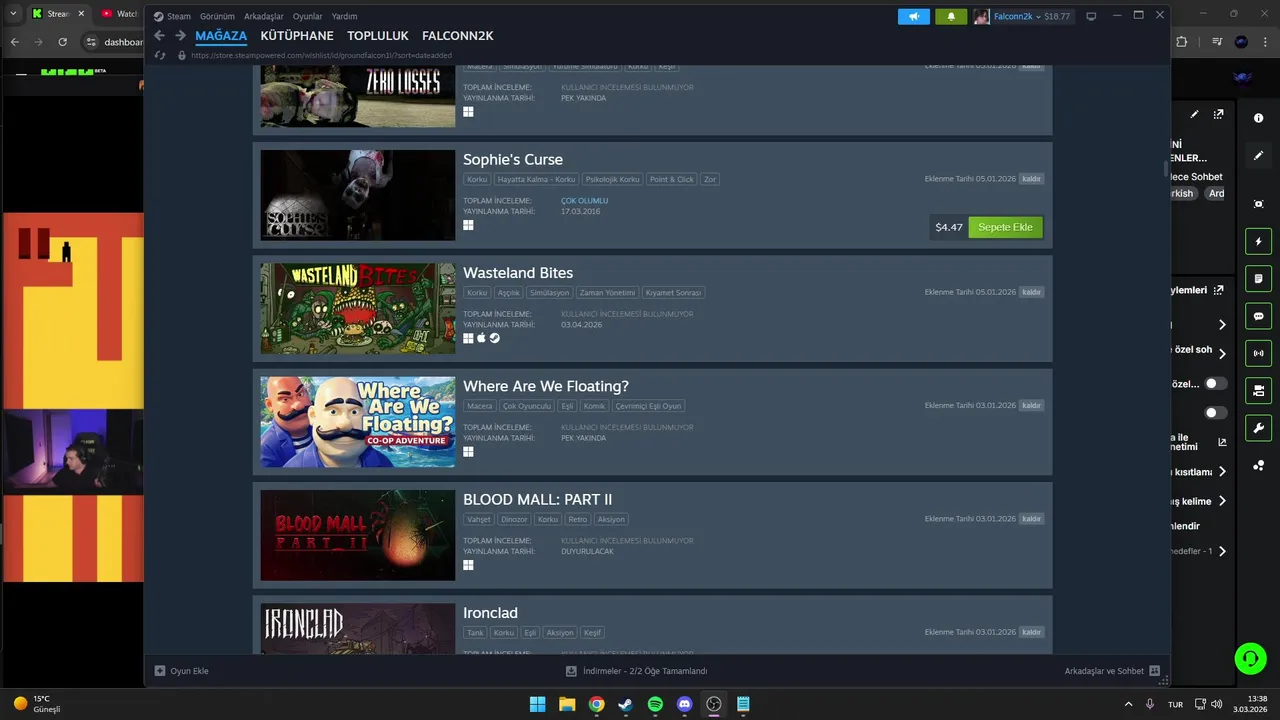Open the Yardım menu
Image resolution: width=1280 pixels, height=720 pixels.
[x=344, y=16]
